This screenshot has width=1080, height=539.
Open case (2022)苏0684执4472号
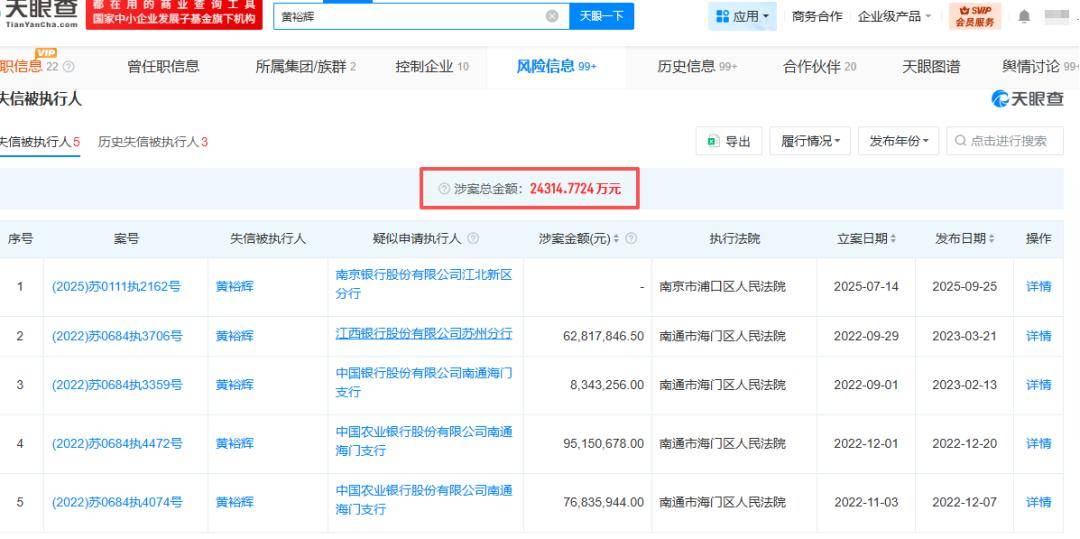[x=116, y=443]
